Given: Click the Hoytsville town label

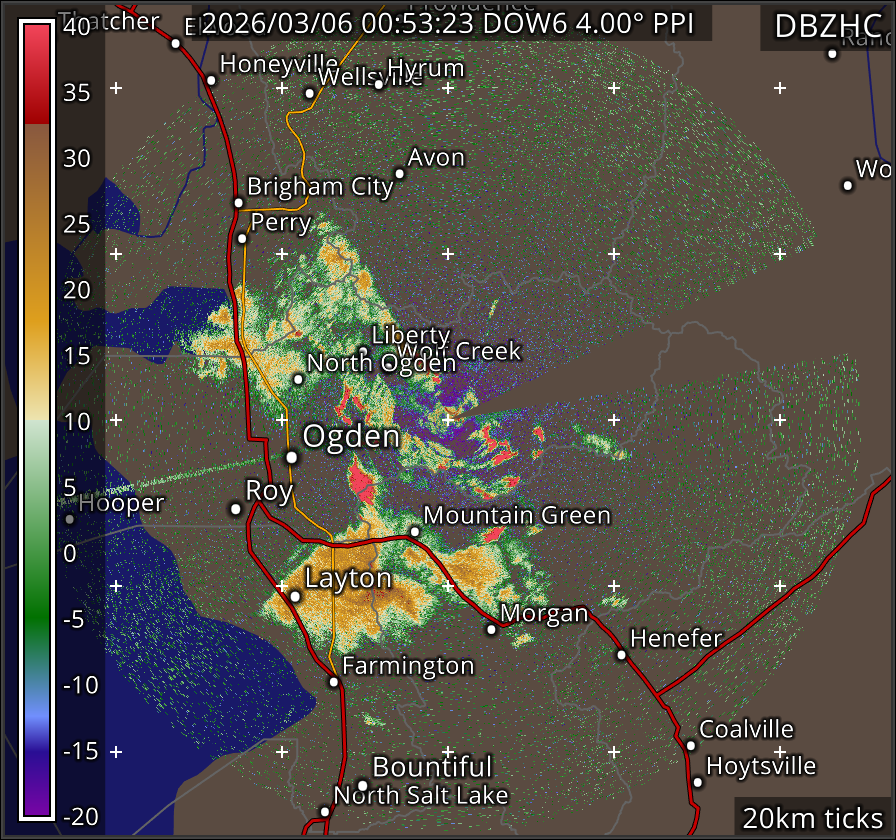Looking at the screenshot, I should [760, 767].
